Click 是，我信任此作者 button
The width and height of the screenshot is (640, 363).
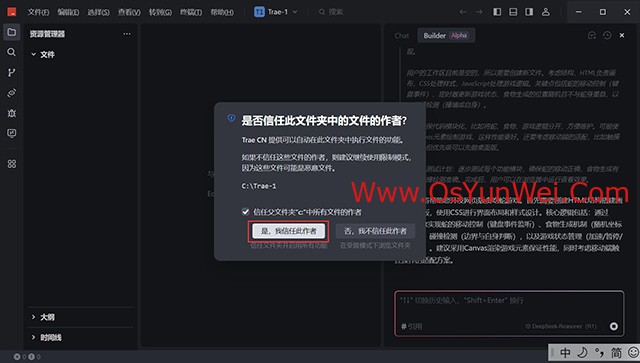click(289, 231)
